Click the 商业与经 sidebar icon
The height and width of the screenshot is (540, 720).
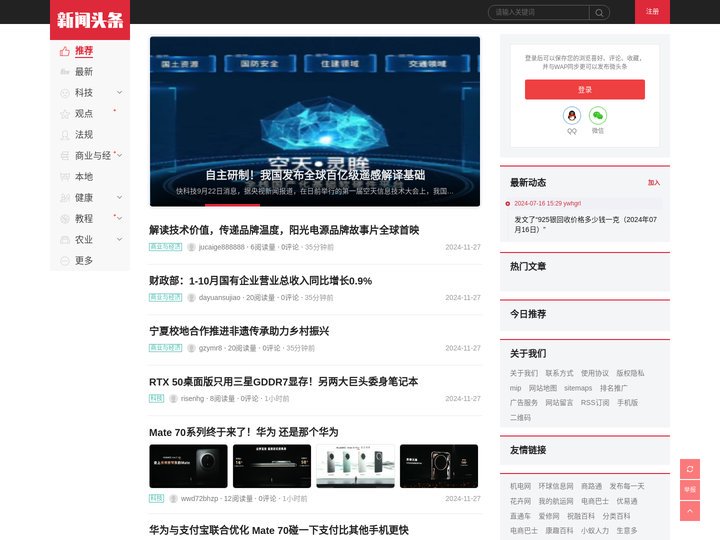pos(65,156)
